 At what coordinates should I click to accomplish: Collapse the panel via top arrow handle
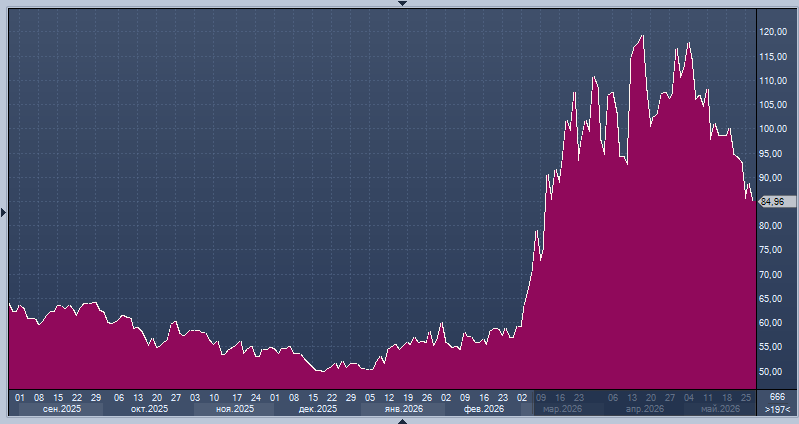[x=402, y=3]
